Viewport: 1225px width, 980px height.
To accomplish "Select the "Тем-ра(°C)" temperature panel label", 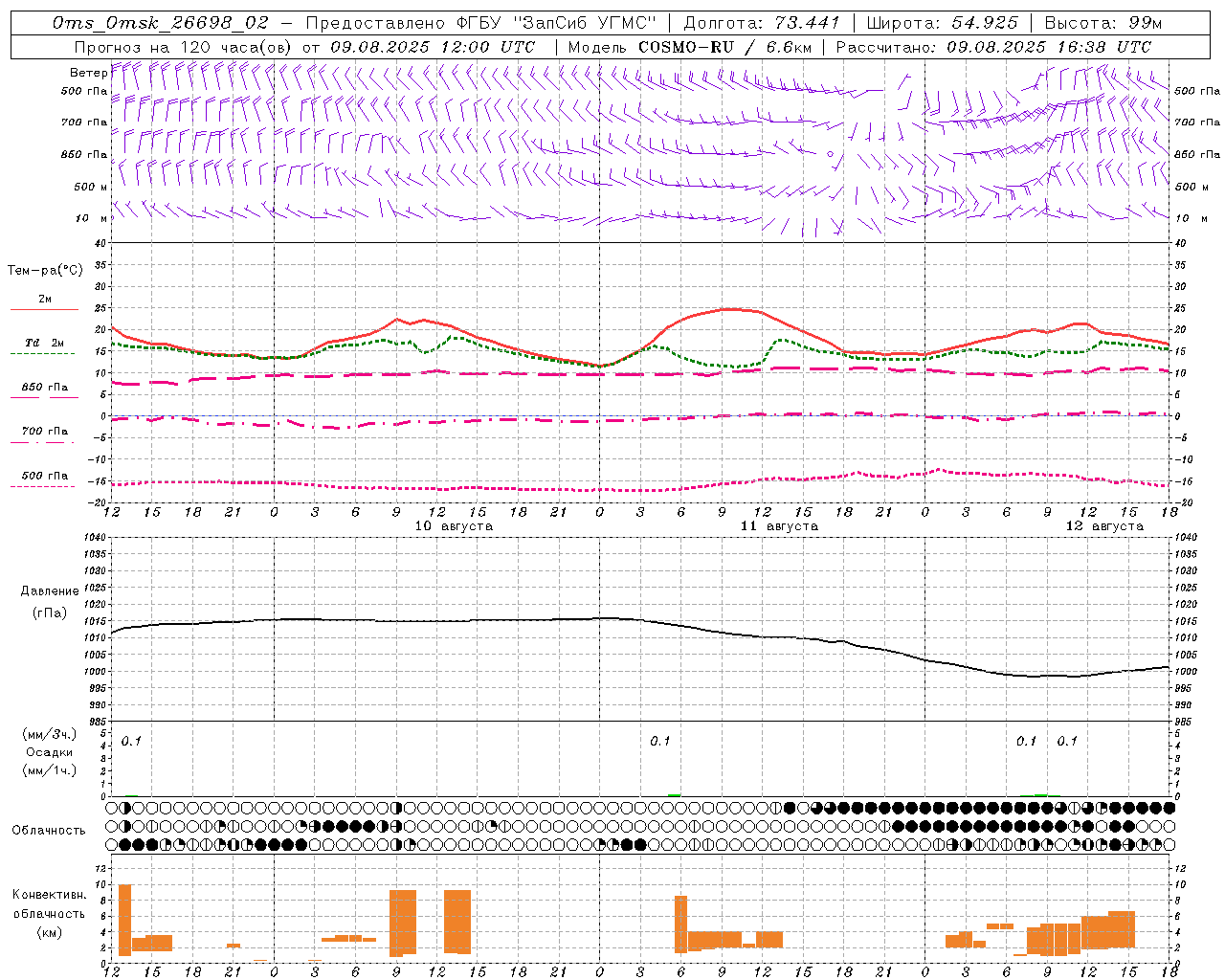I will (x=45, y=271).
